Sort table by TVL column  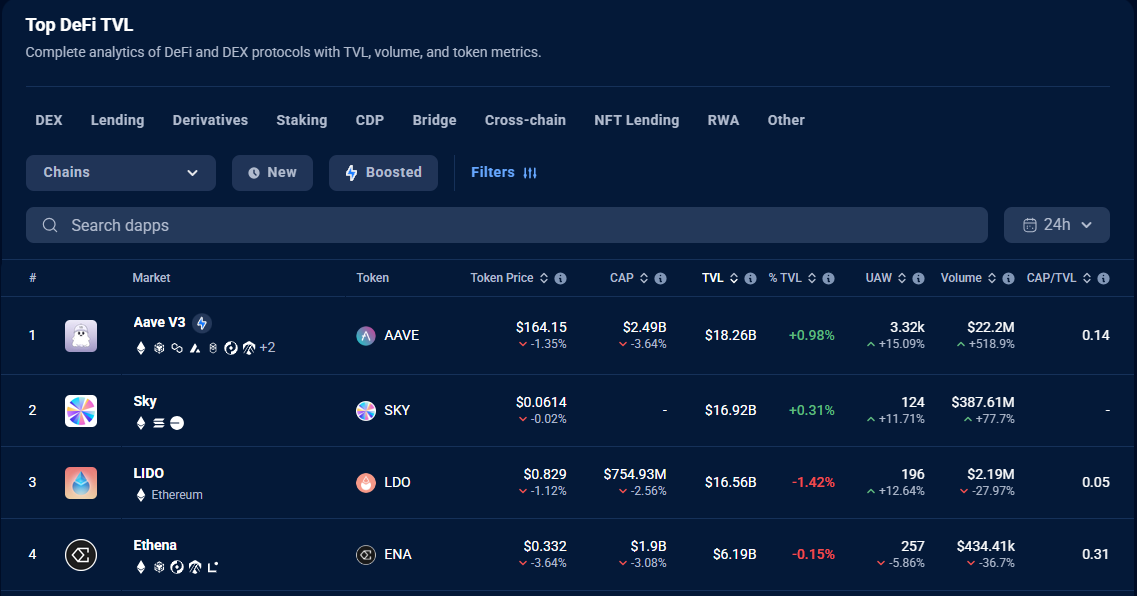[x=734, y=278]
